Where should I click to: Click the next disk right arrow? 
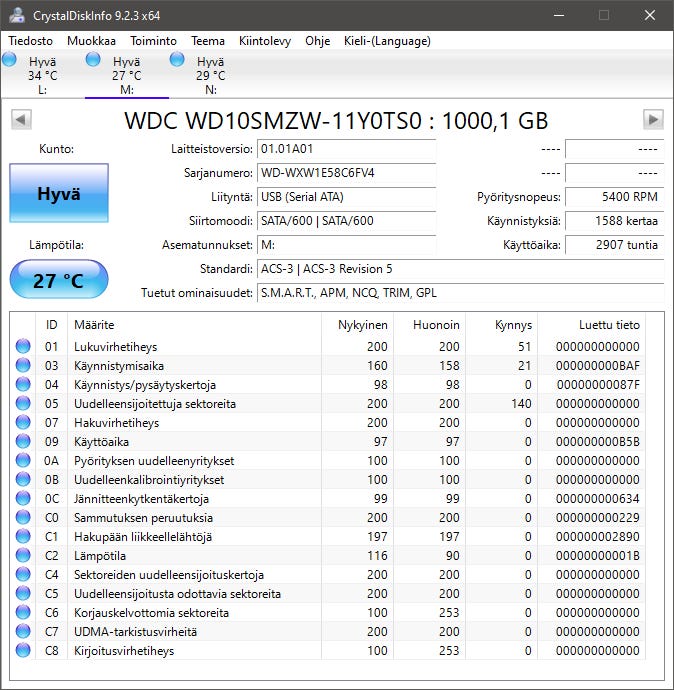click(653, 120)
